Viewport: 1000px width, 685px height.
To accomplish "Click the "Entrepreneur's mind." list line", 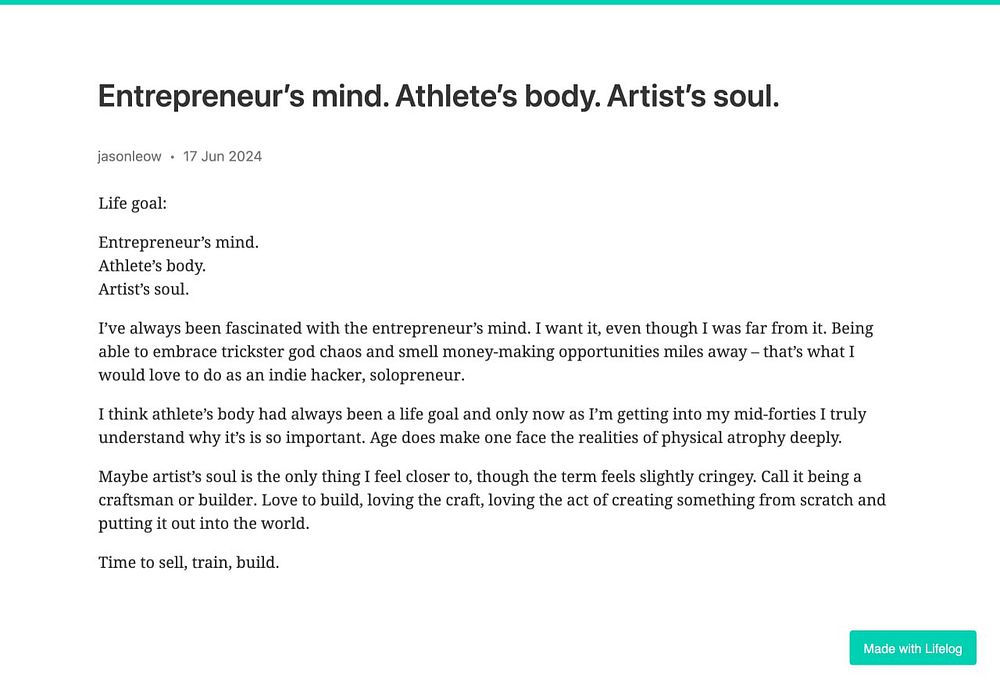I will coord(178,242).
